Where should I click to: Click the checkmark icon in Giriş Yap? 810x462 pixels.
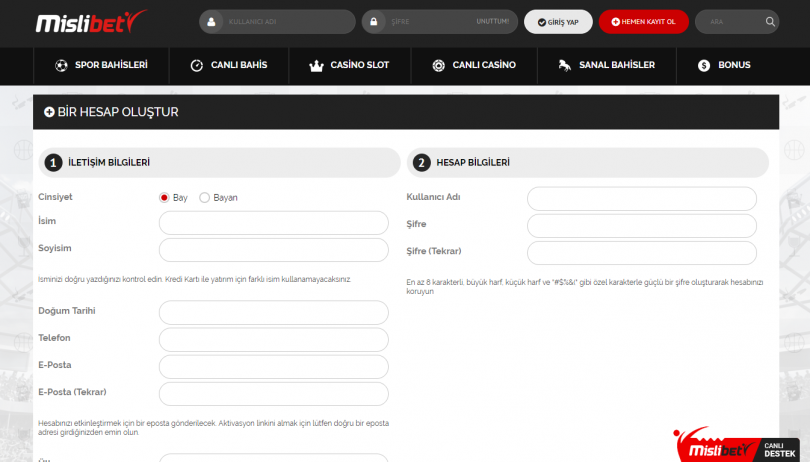[542, 22]
